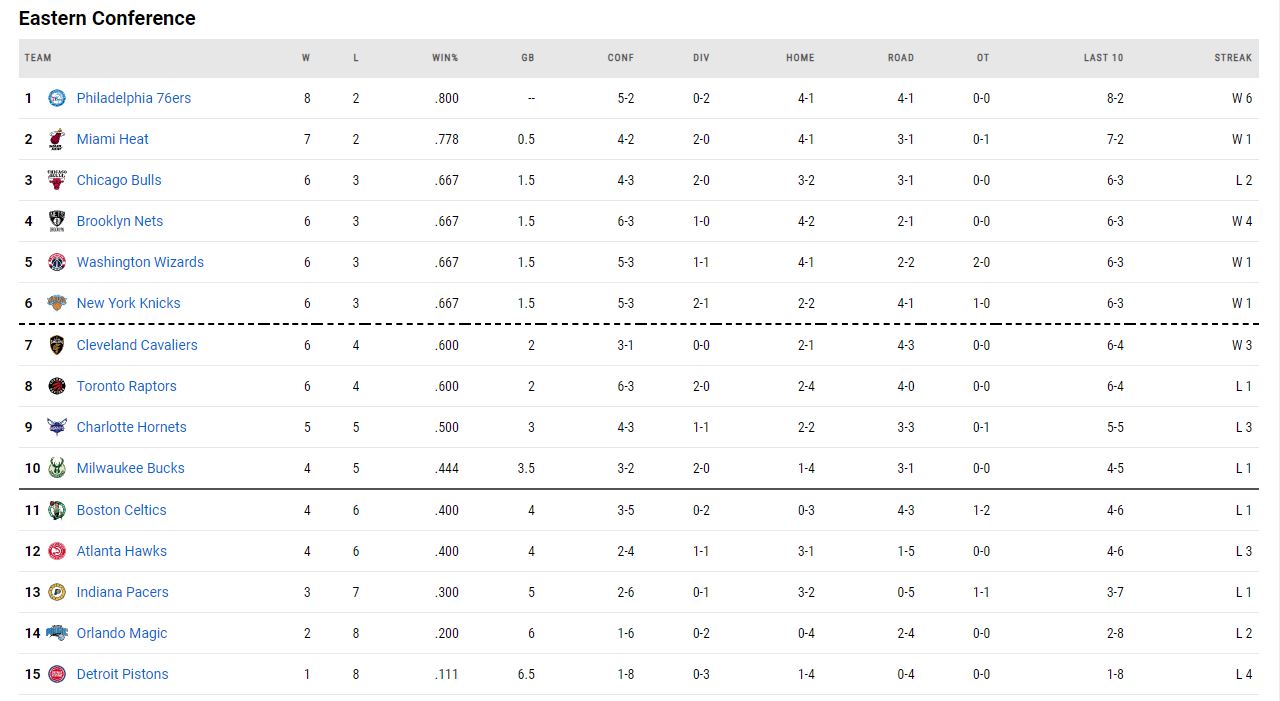
Task: Click the Philadelphia 76ers team logo
Action: [57, 98]
